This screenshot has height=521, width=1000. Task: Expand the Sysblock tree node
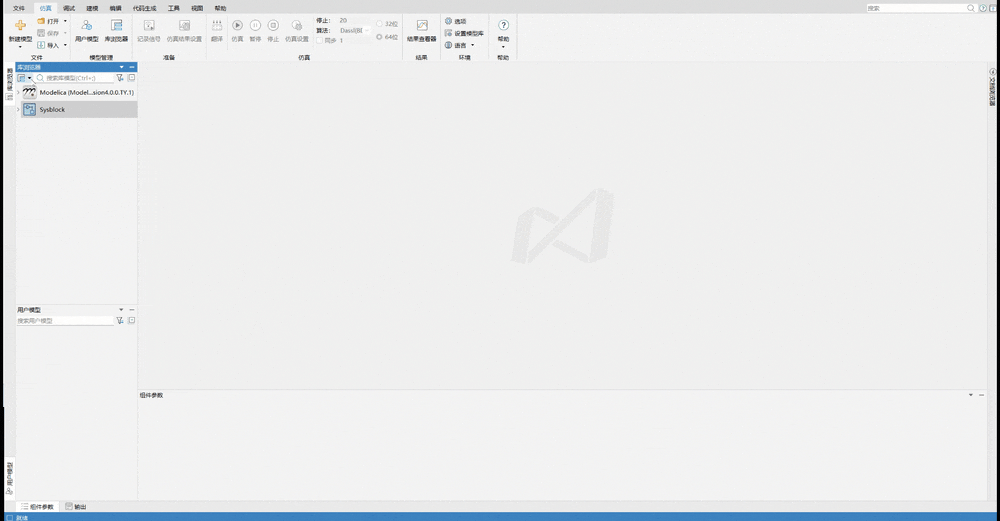[x=18, y=110]
